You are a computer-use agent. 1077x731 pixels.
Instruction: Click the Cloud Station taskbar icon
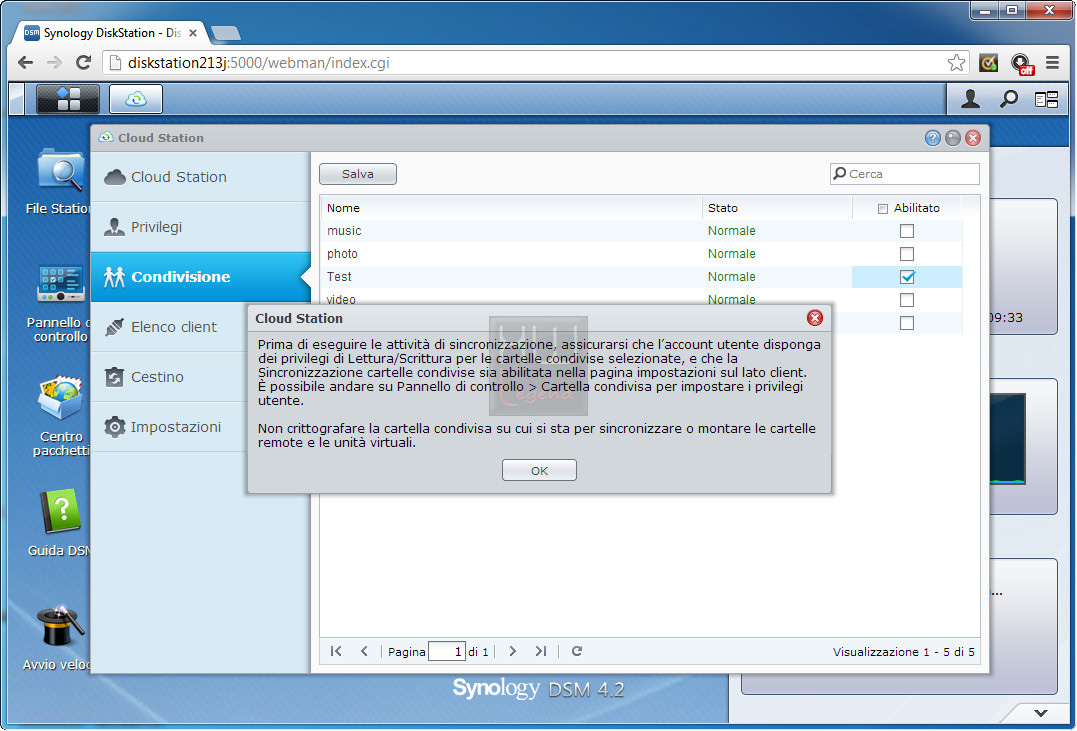pyautogui.click(x=136, y=99)
